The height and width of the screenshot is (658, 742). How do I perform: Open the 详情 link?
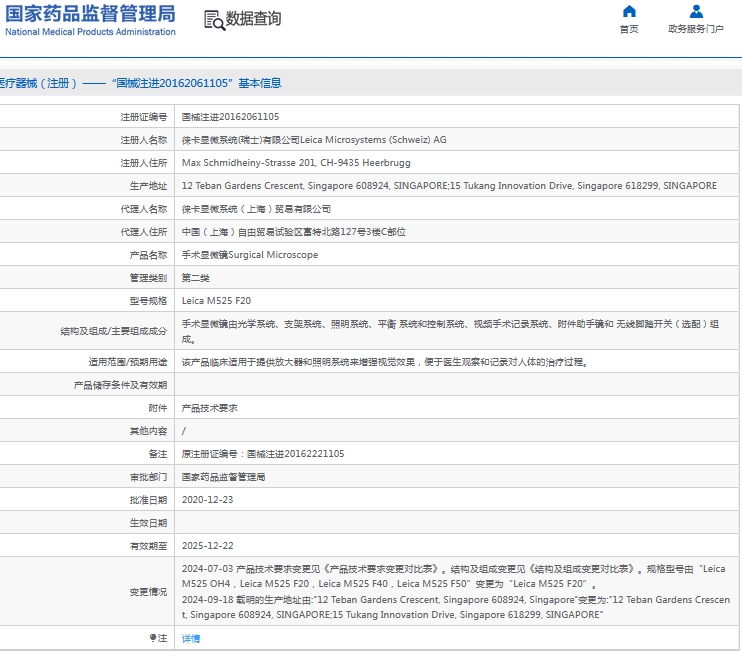tap(191, 639)
